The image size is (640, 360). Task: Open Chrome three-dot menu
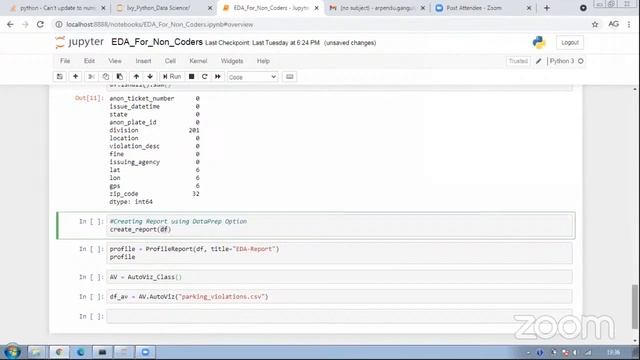click(x=629, y=24)
